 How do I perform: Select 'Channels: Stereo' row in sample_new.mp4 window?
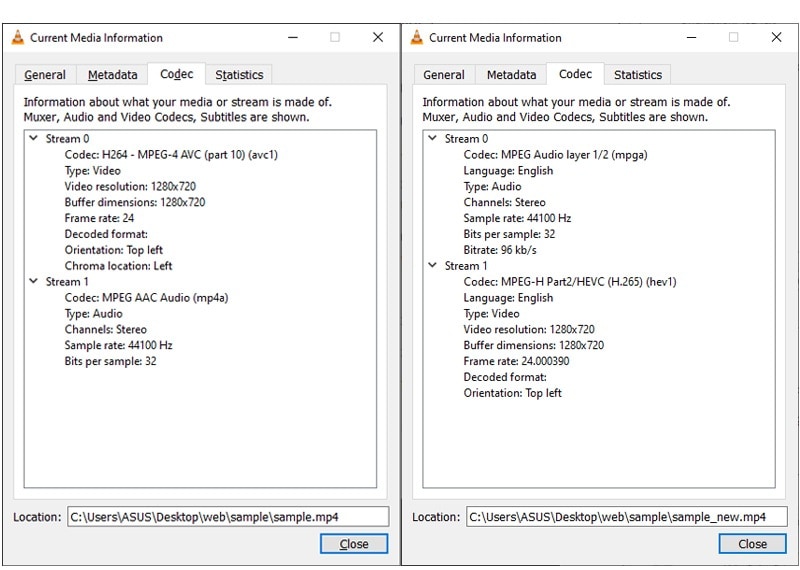[504, 202]
